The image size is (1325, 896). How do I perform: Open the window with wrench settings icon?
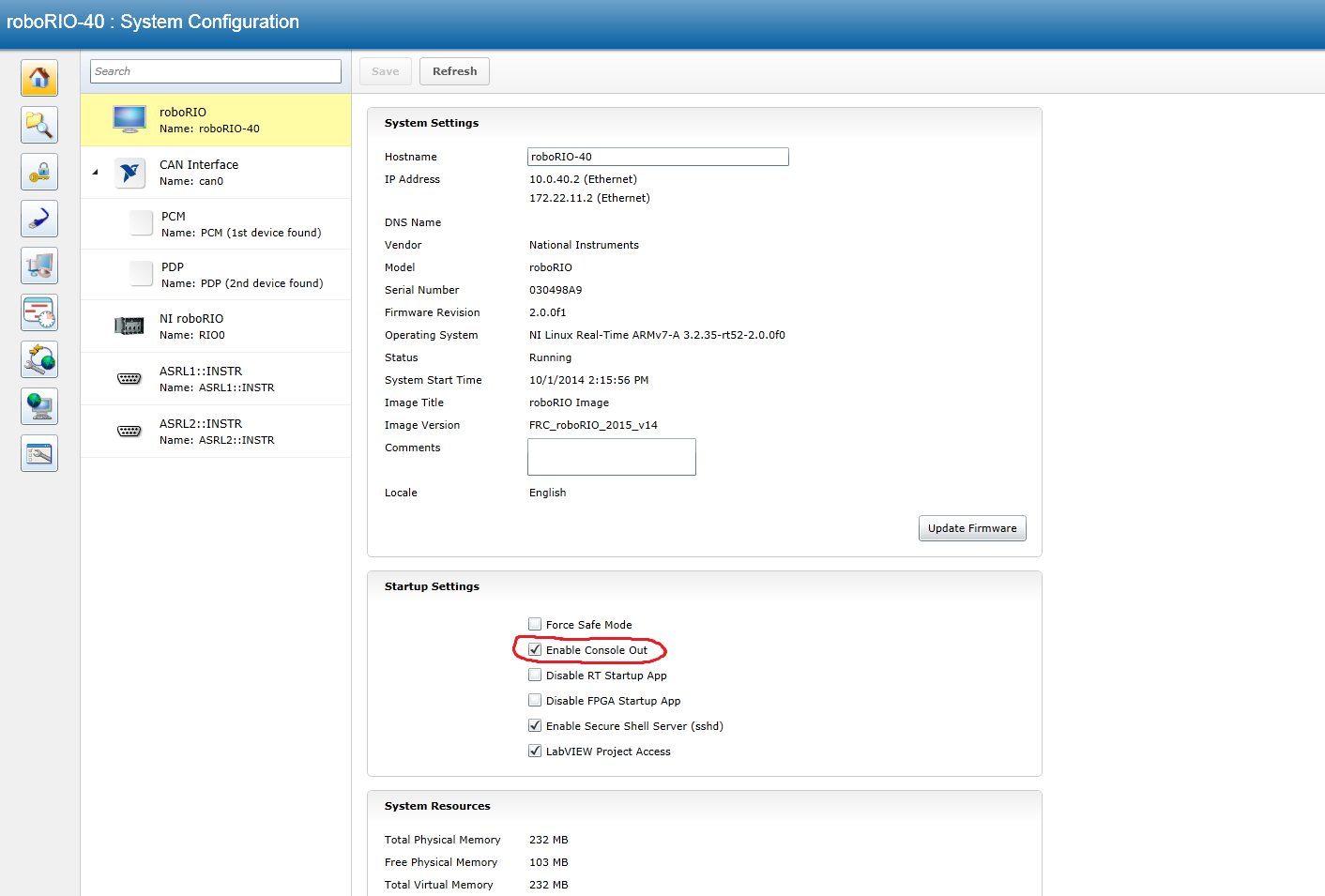(x=39, y=453)
